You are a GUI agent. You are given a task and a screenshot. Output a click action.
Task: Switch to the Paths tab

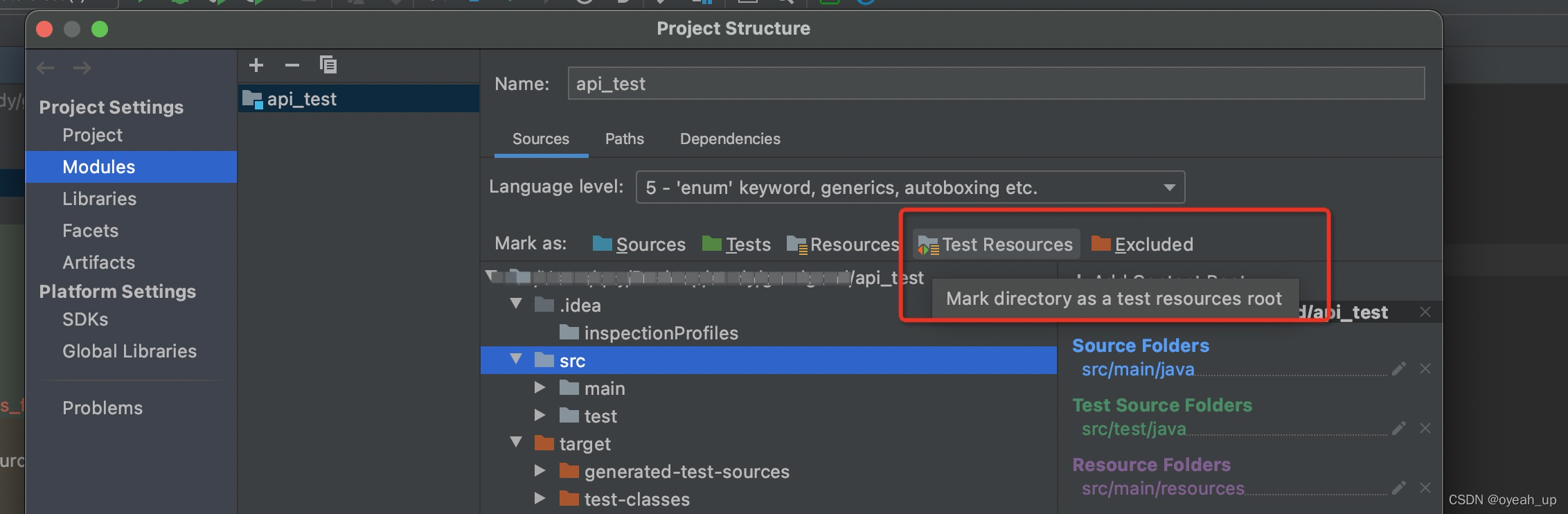click(x=625, y=139)
